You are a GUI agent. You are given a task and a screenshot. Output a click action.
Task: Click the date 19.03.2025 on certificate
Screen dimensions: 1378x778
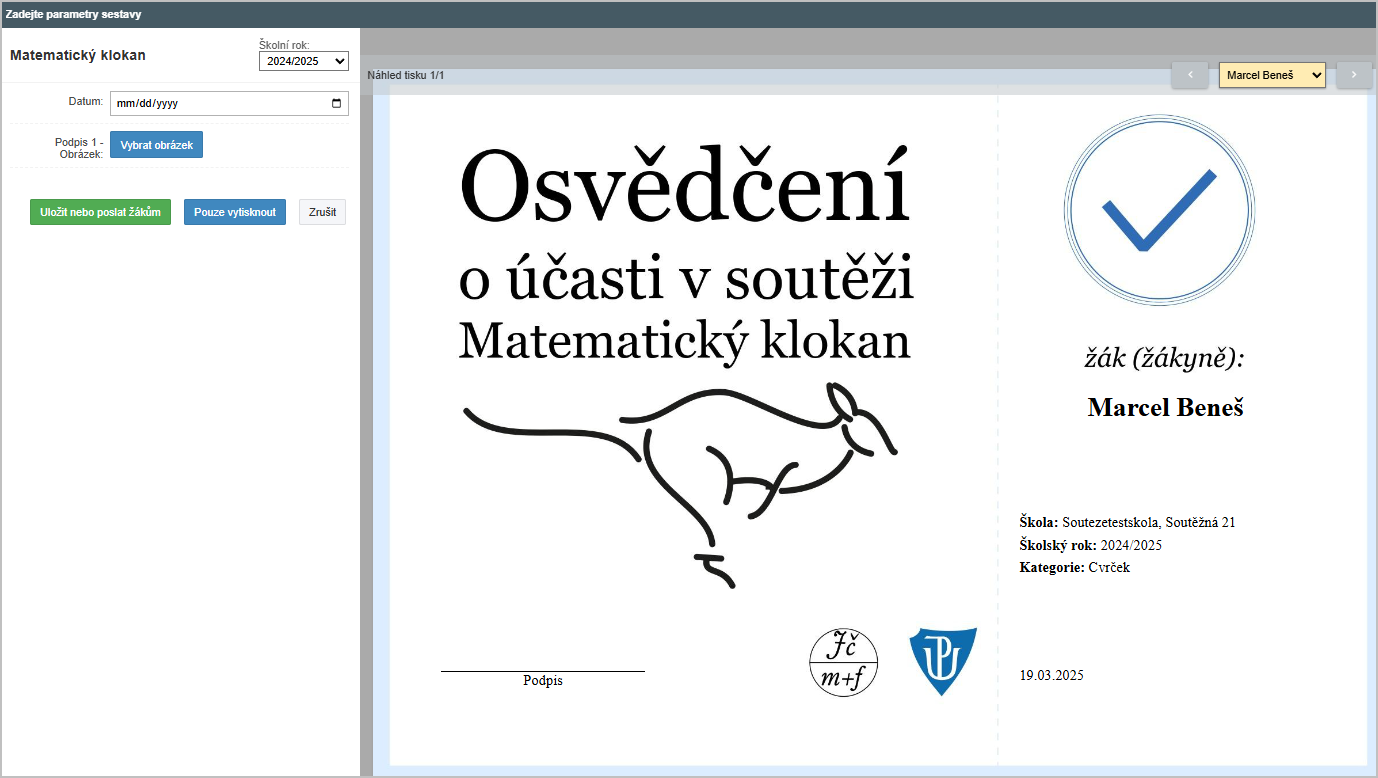point(1051,675)
